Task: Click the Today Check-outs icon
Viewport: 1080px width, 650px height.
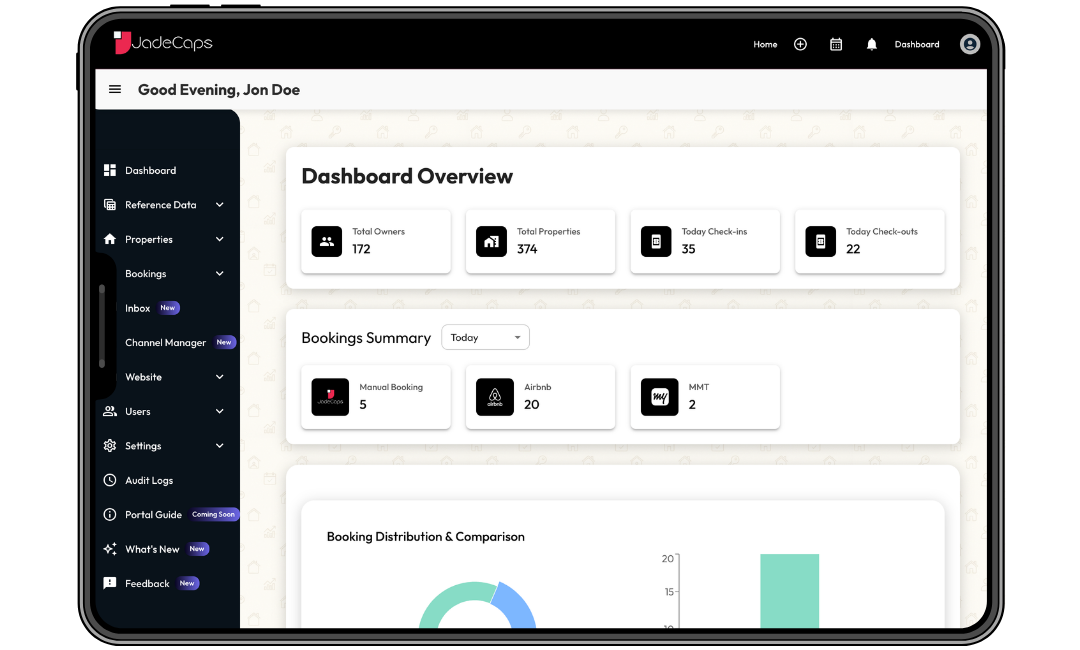Action: (820, 242)
